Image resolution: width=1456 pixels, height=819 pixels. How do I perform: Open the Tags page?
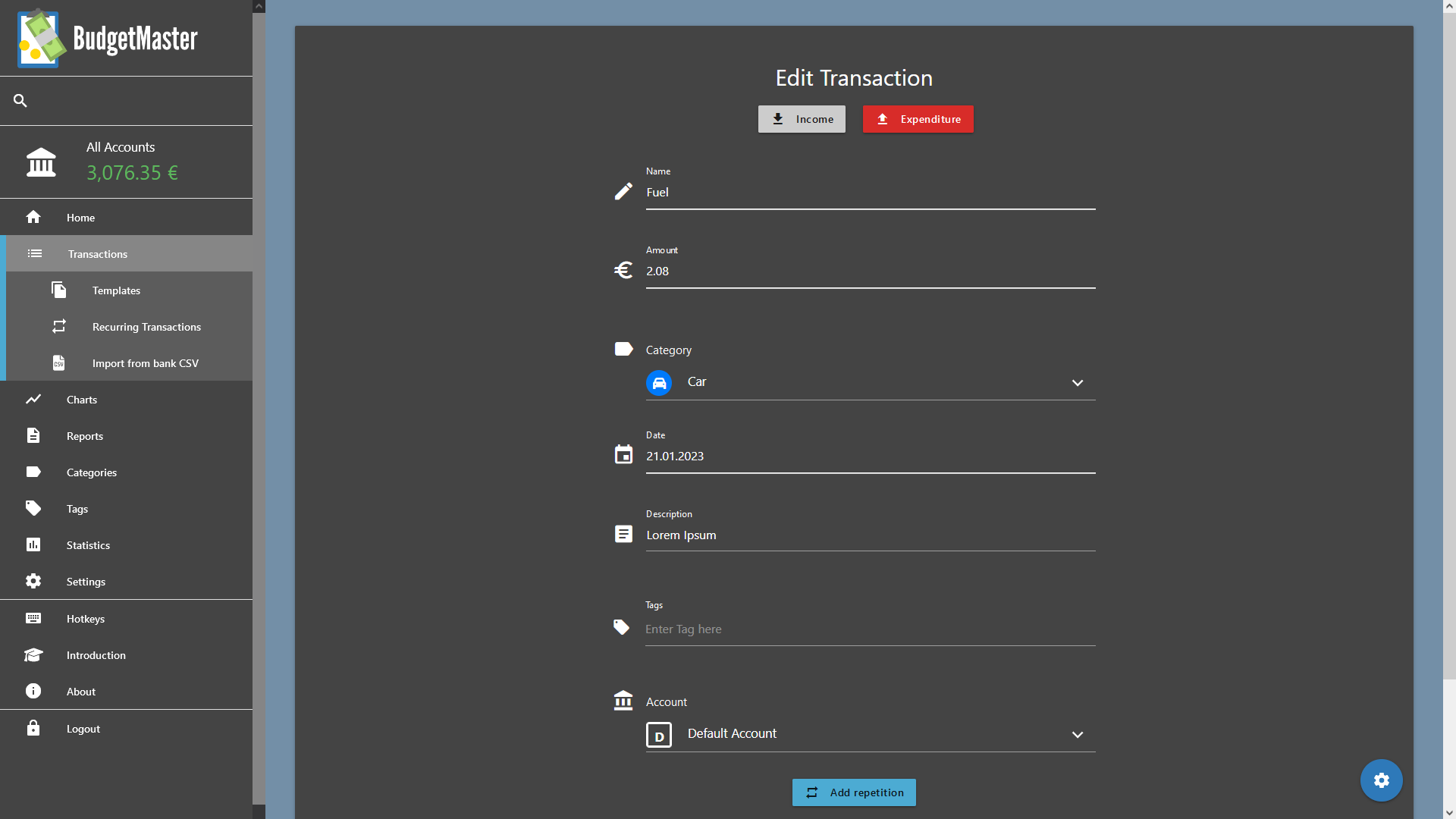(x=126, y=508)
